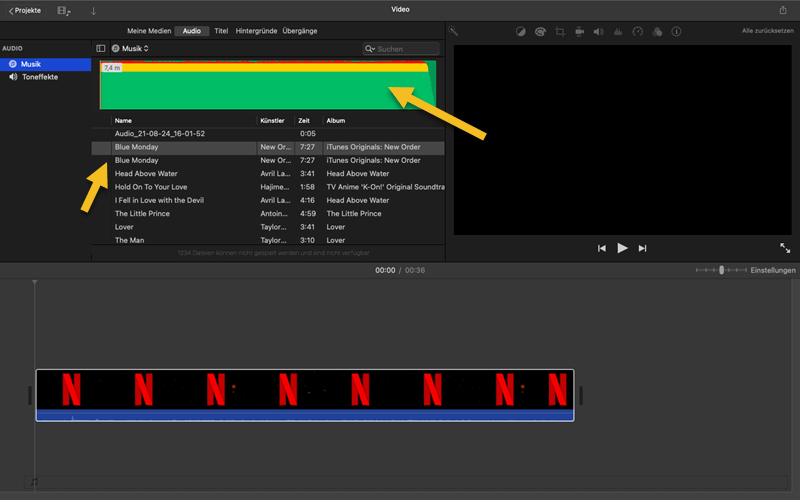Go back to Projekte
The width and height of the screenshot is (800, 500).
click(25, 10)
